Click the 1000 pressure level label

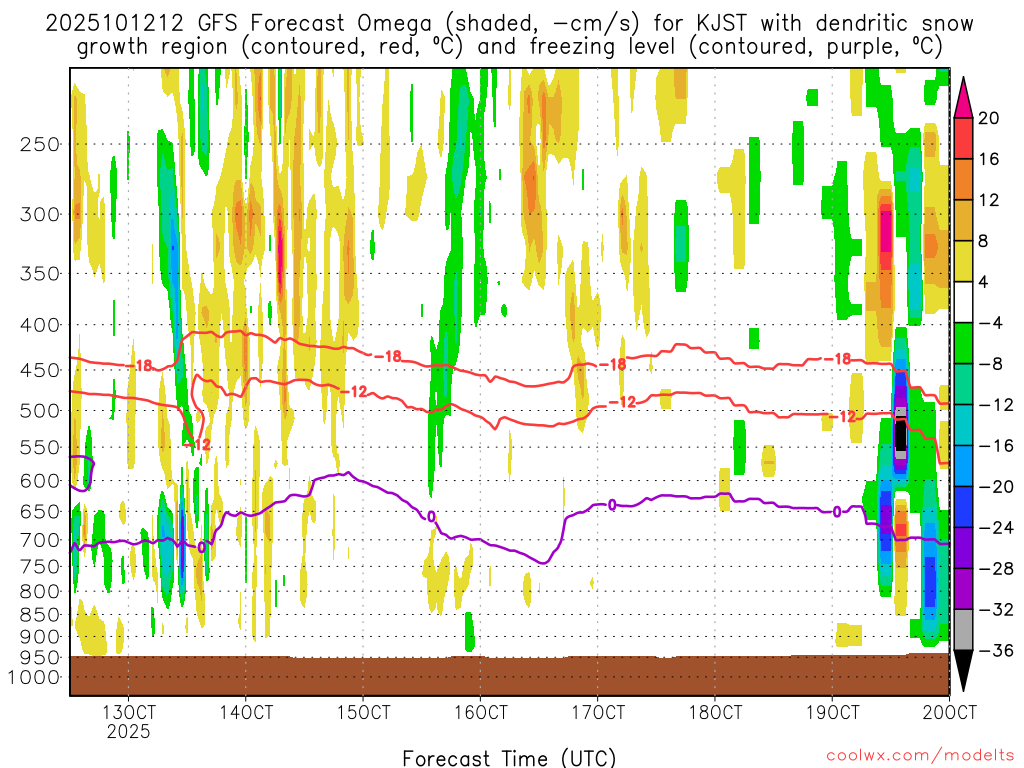(x=34, y=677)
